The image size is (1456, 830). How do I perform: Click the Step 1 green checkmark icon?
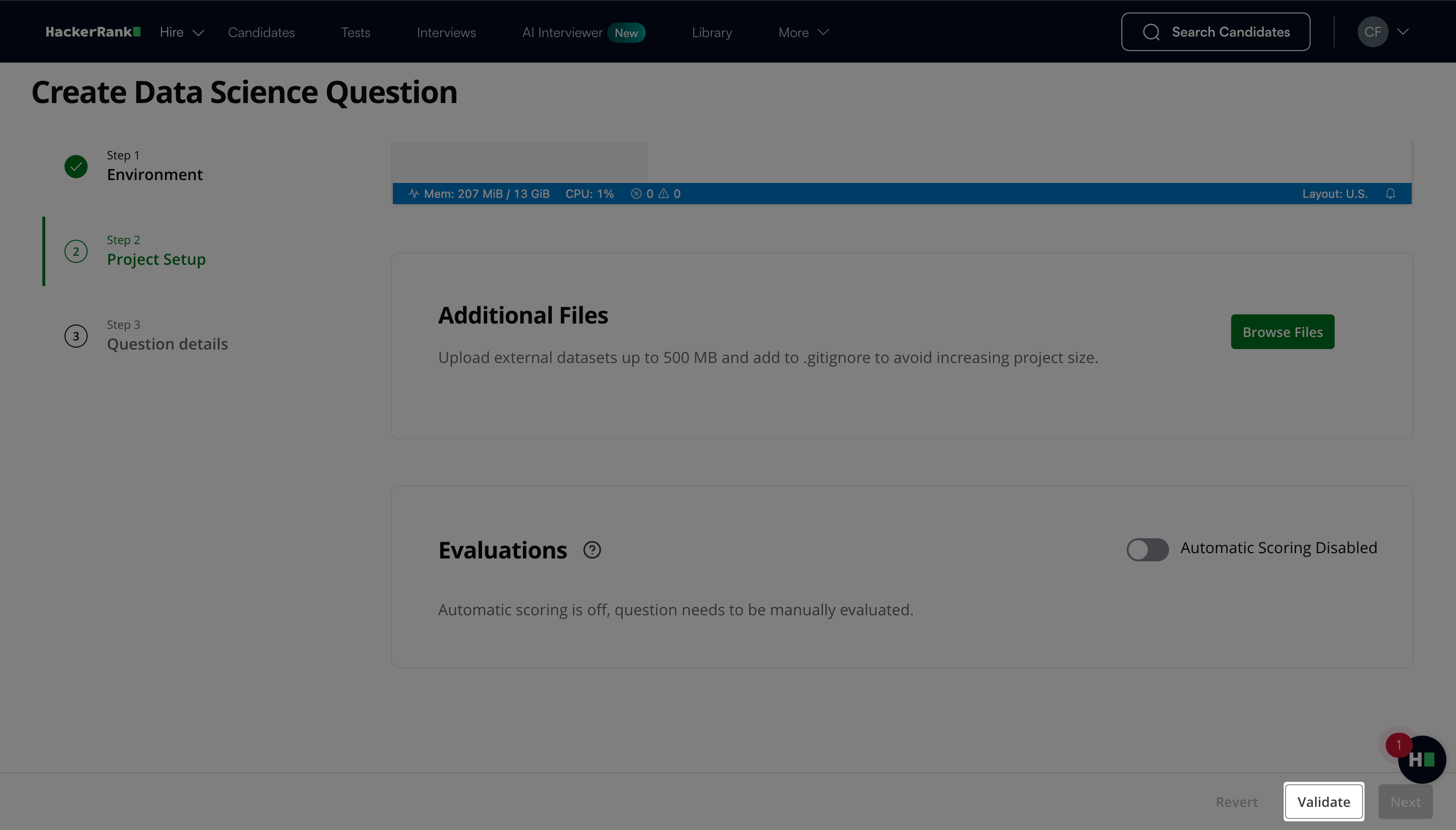(76, 167)
